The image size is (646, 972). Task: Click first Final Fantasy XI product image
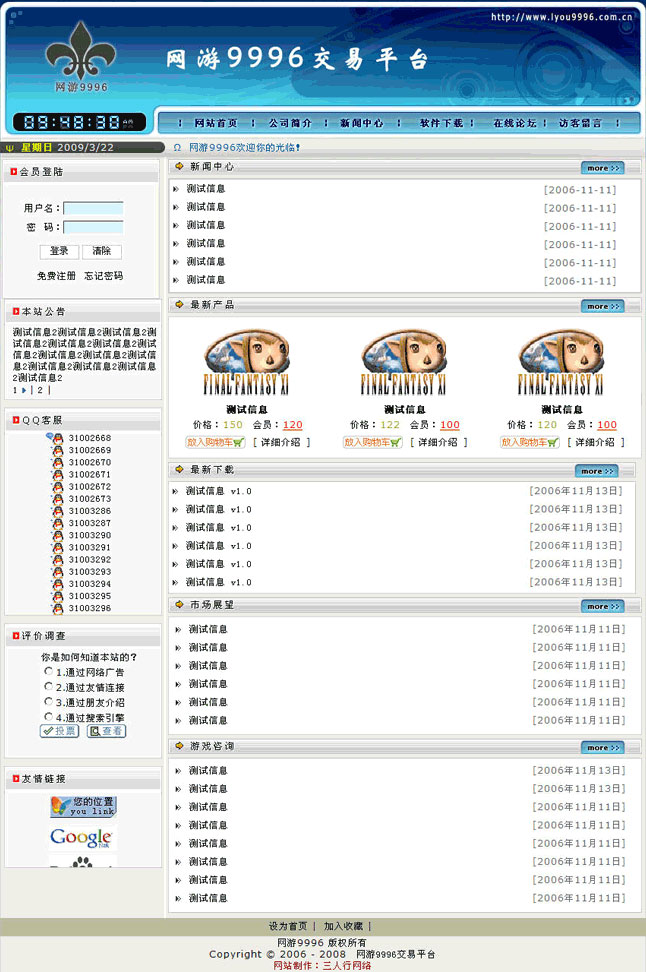246,363
